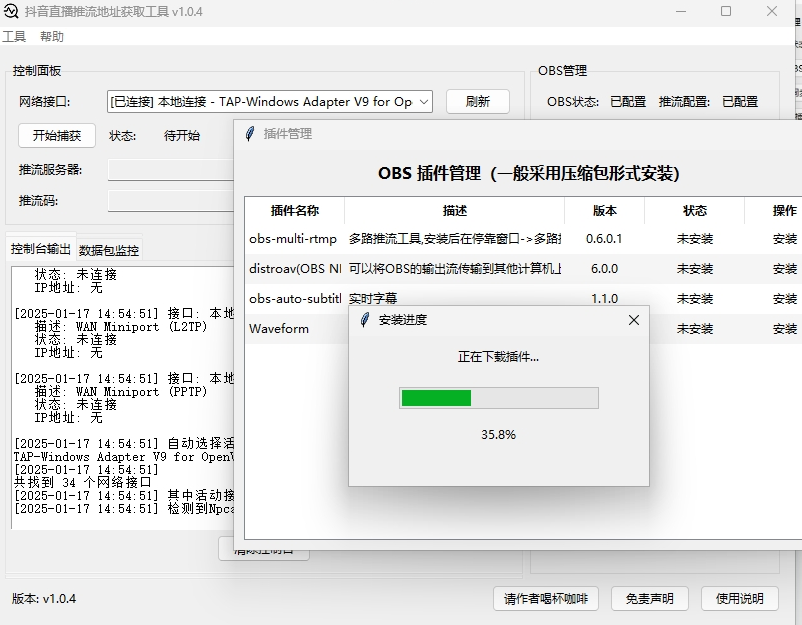Click the 开始捕获 button
The height and width of the screenshot is (625, 802).
[x=57, y=136]
